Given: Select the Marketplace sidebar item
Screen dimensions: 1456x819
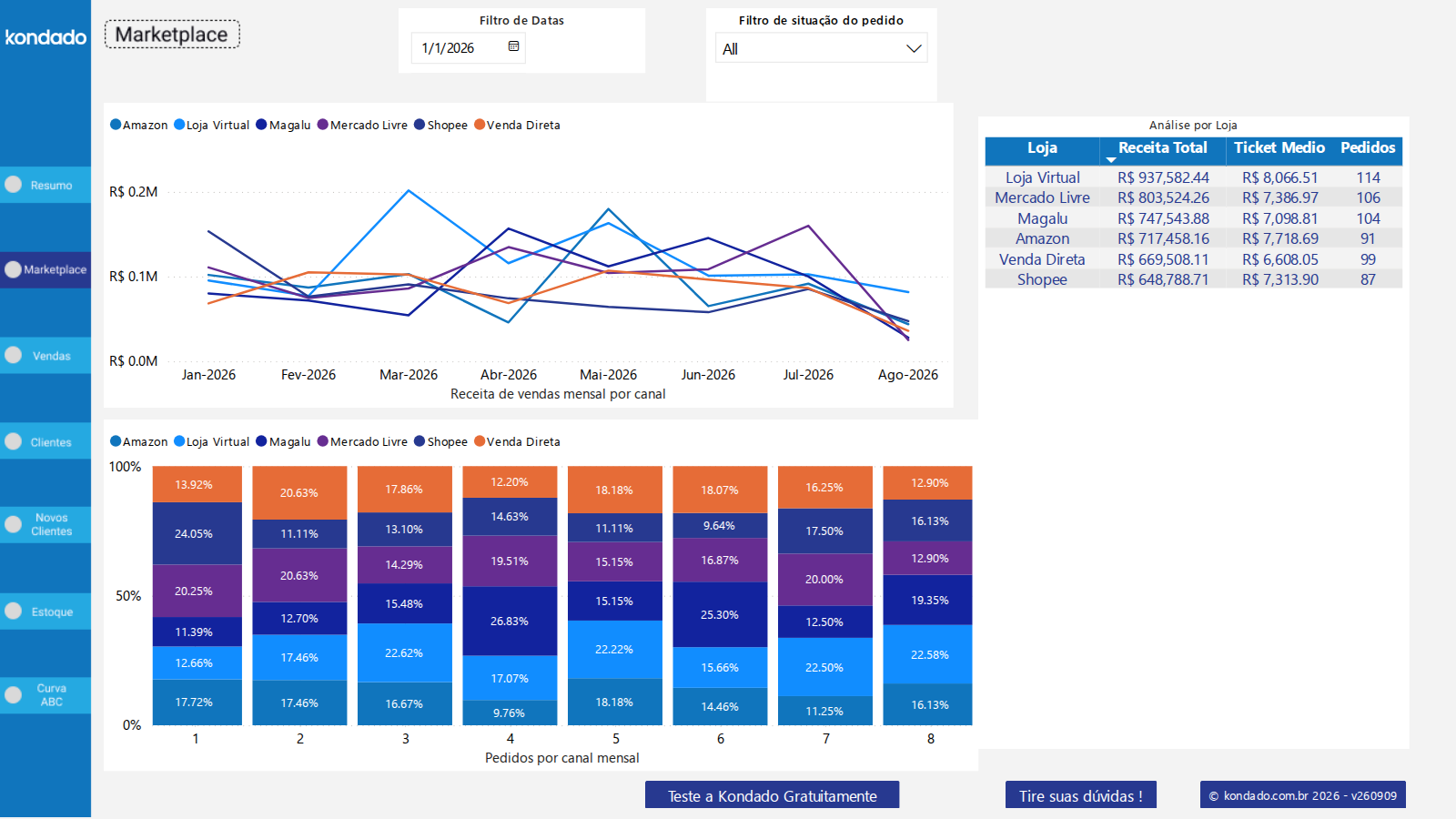Looking at the screenshot, I should click(45, 269).
